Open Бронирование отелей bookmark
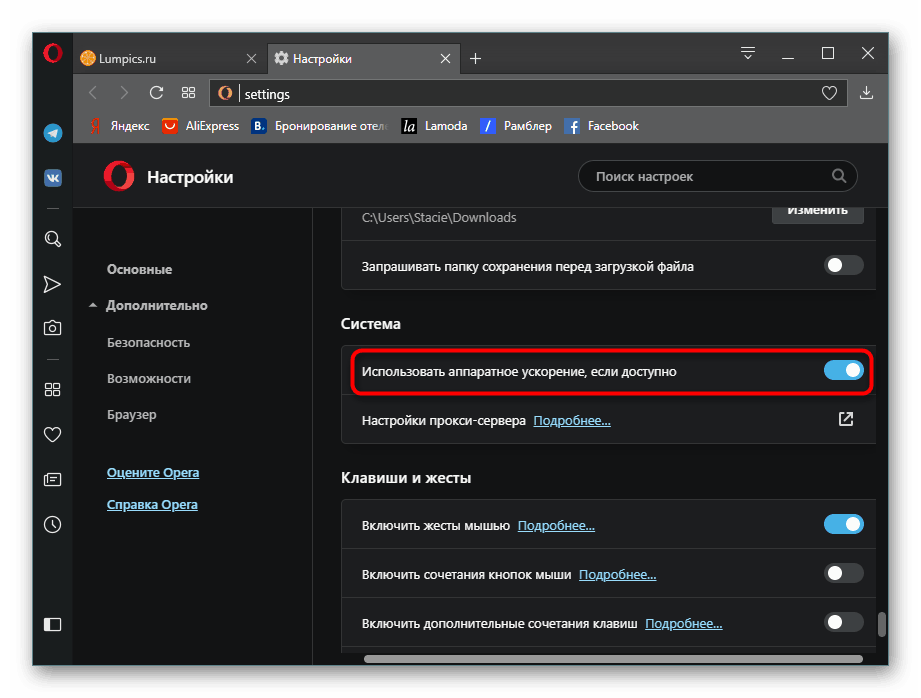 [320, 126]
